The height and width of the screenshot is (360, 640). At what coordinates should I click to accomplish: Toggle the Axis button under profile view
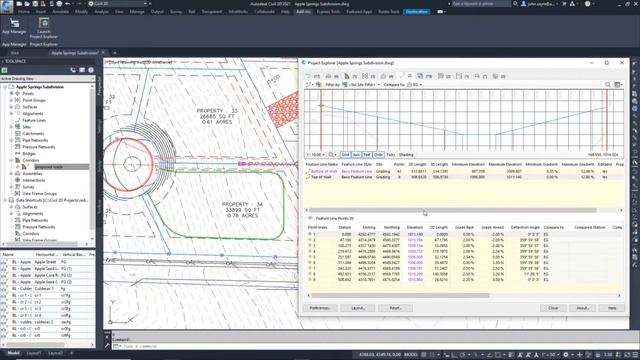pyautogui.click(x=356, y=155)
